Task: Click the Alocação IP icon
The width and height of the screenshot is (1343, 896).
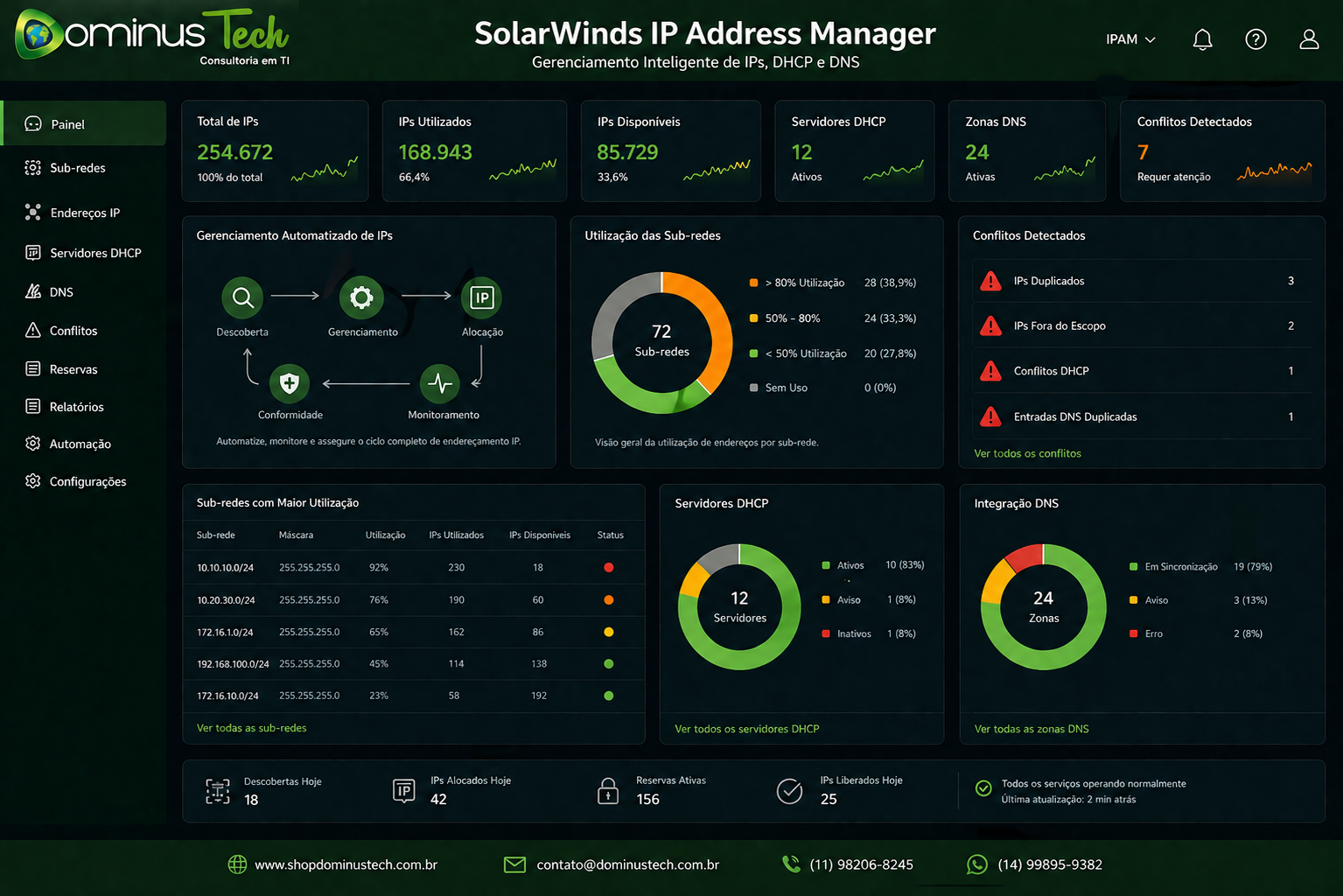Action: click(481, 298)
